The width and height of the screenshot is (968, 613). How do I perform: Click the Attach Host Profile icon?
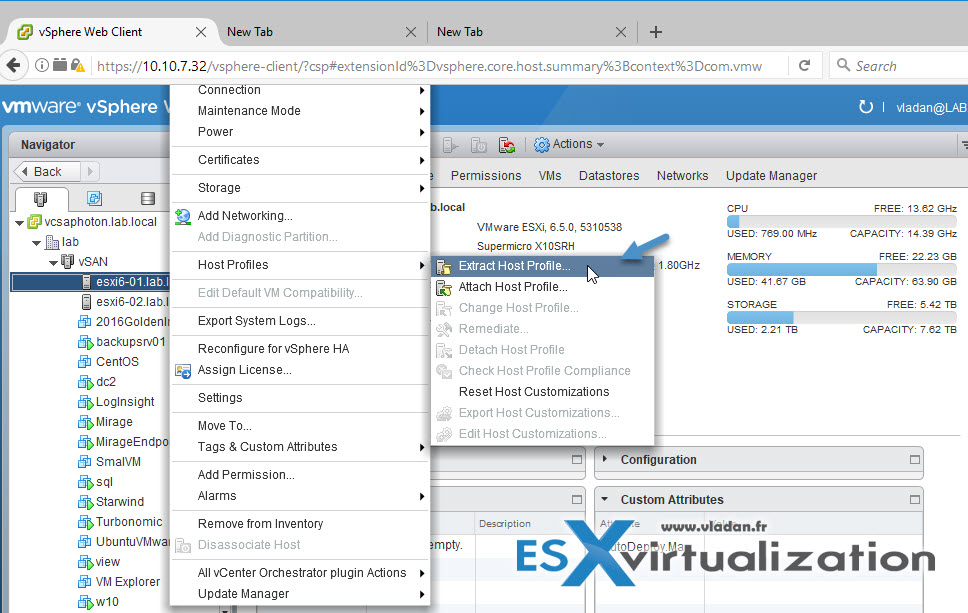click(443, 288)
